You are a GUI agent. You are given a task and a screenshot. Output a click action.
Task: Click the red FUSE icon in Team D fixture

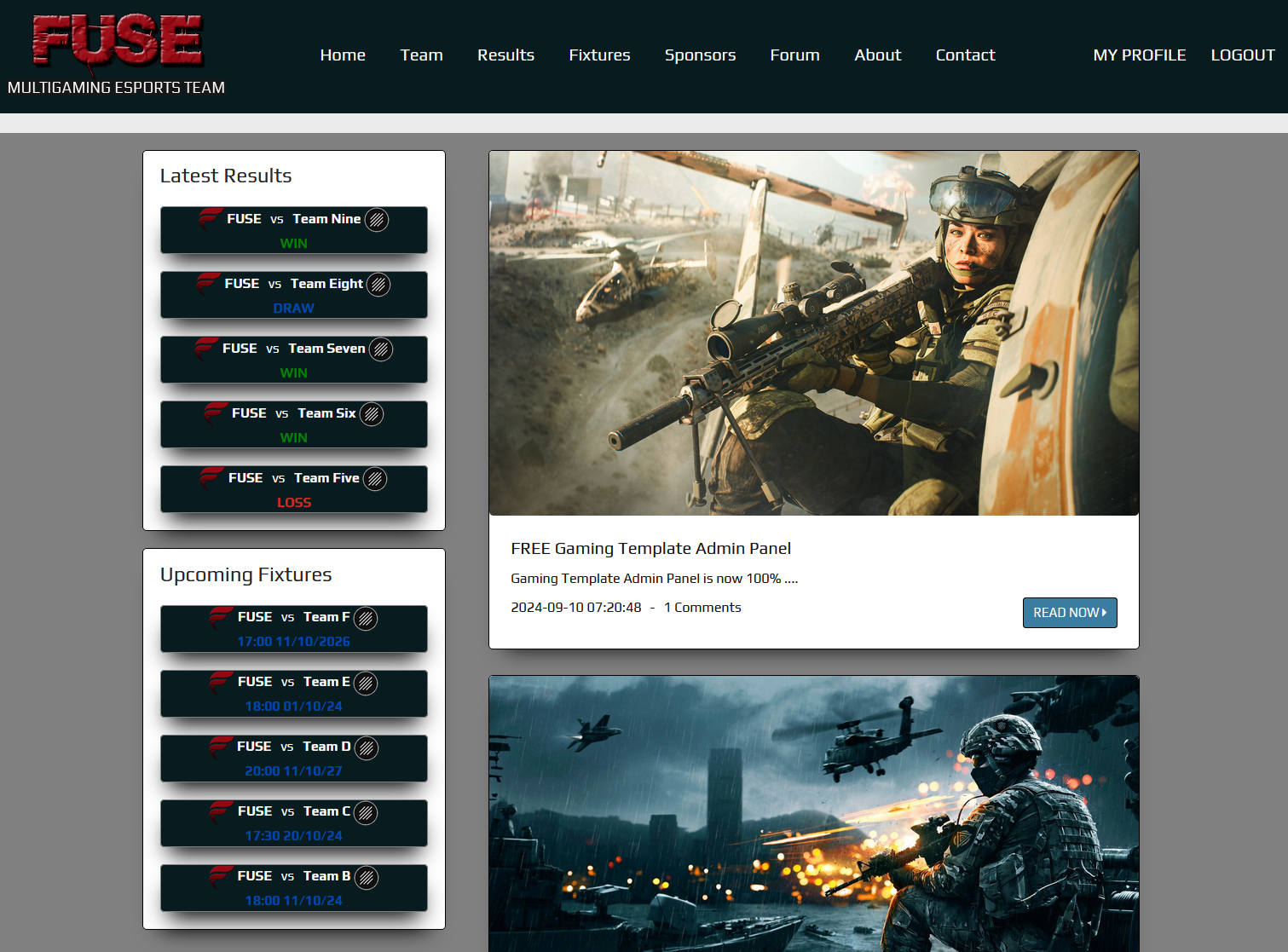(221, 747)
